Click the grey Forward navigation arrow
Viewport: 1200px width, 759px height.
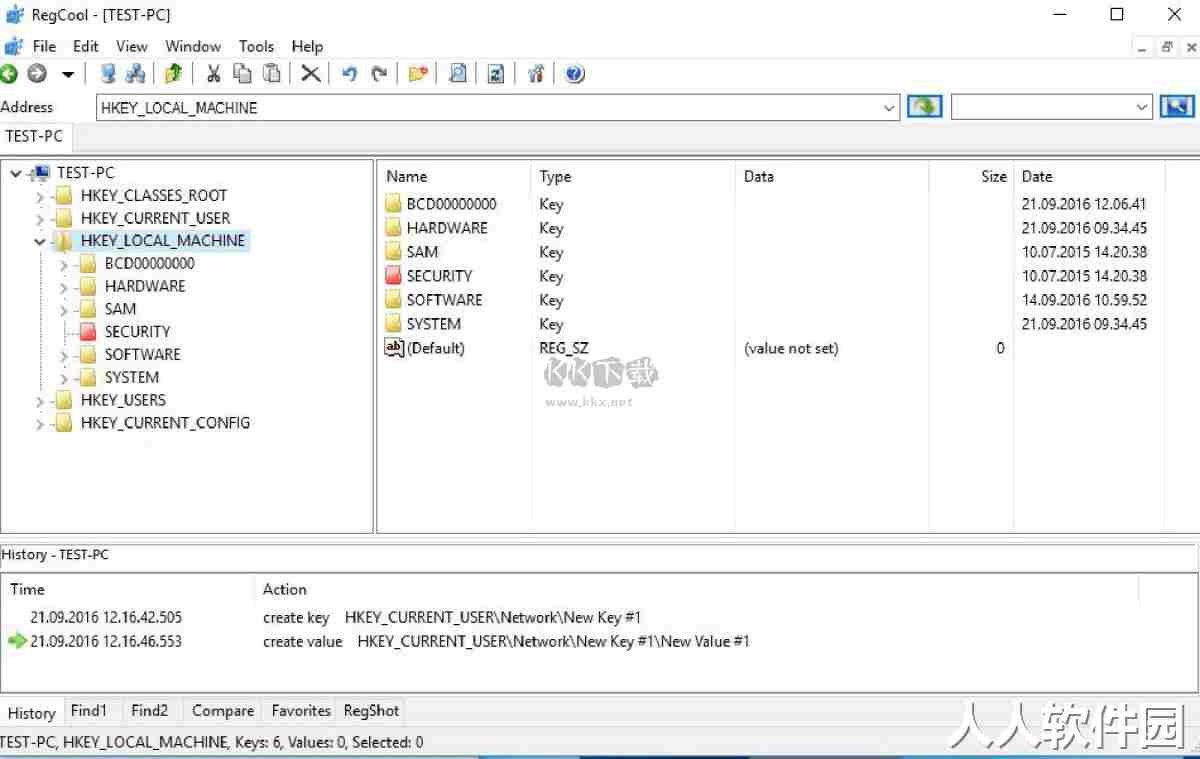37,73
